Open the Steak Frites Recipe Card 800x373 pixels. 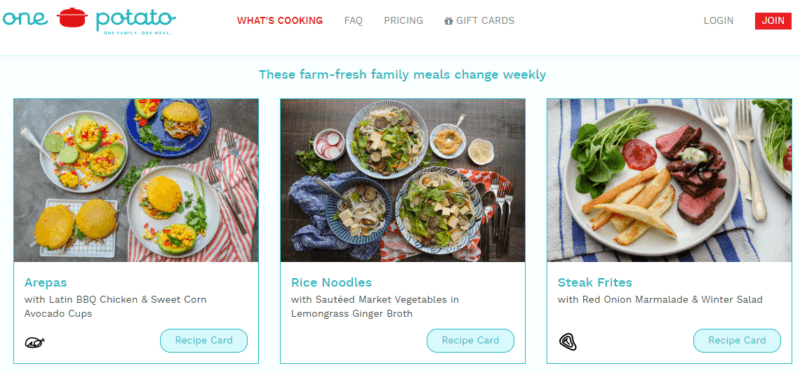tap(737, 340)
